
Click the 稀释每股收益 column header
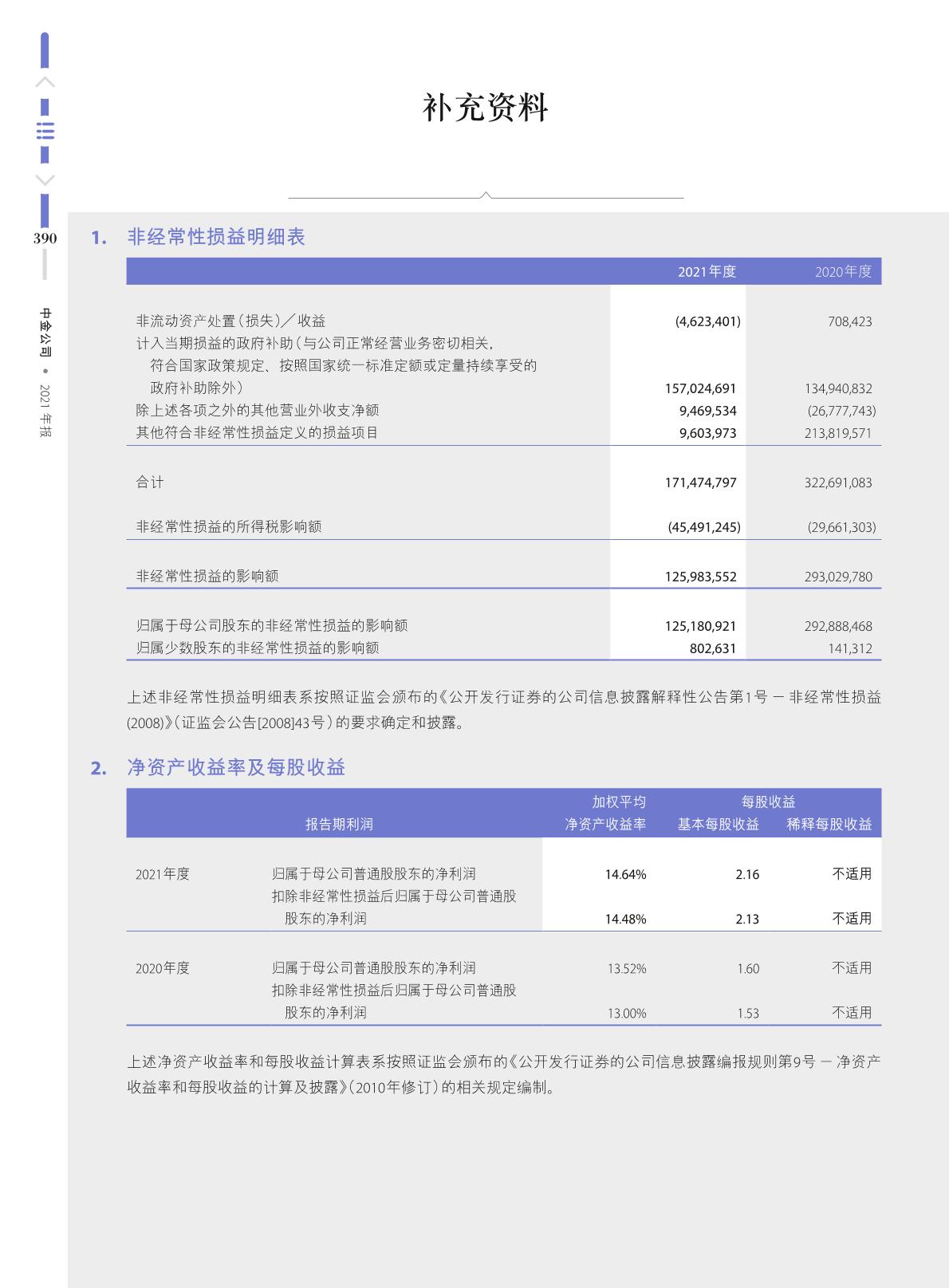tap(829, 824)
